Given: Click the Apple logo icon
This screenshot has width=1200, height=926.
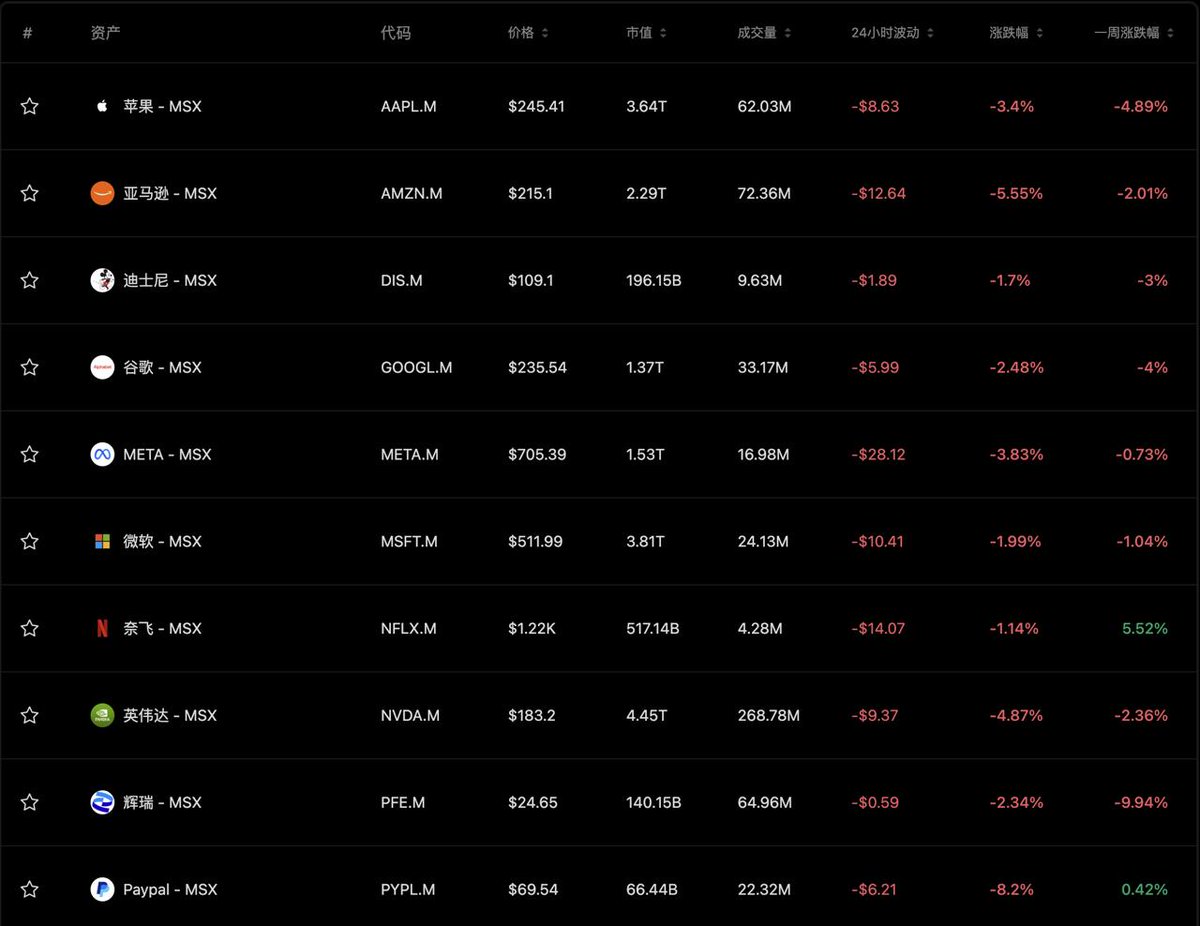Looking at the screenshot, I should [x=102, y=106].
